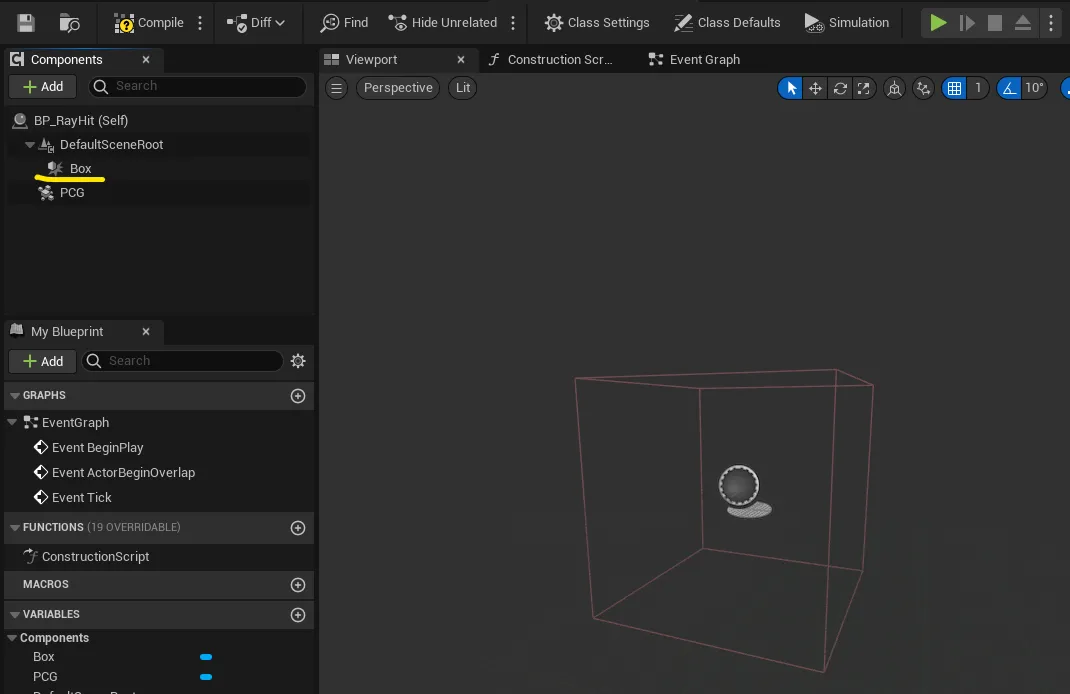The height and width of the screenshot is (694, 1070).
Task: Select the Box variable
Action: (x=44, y=656)
